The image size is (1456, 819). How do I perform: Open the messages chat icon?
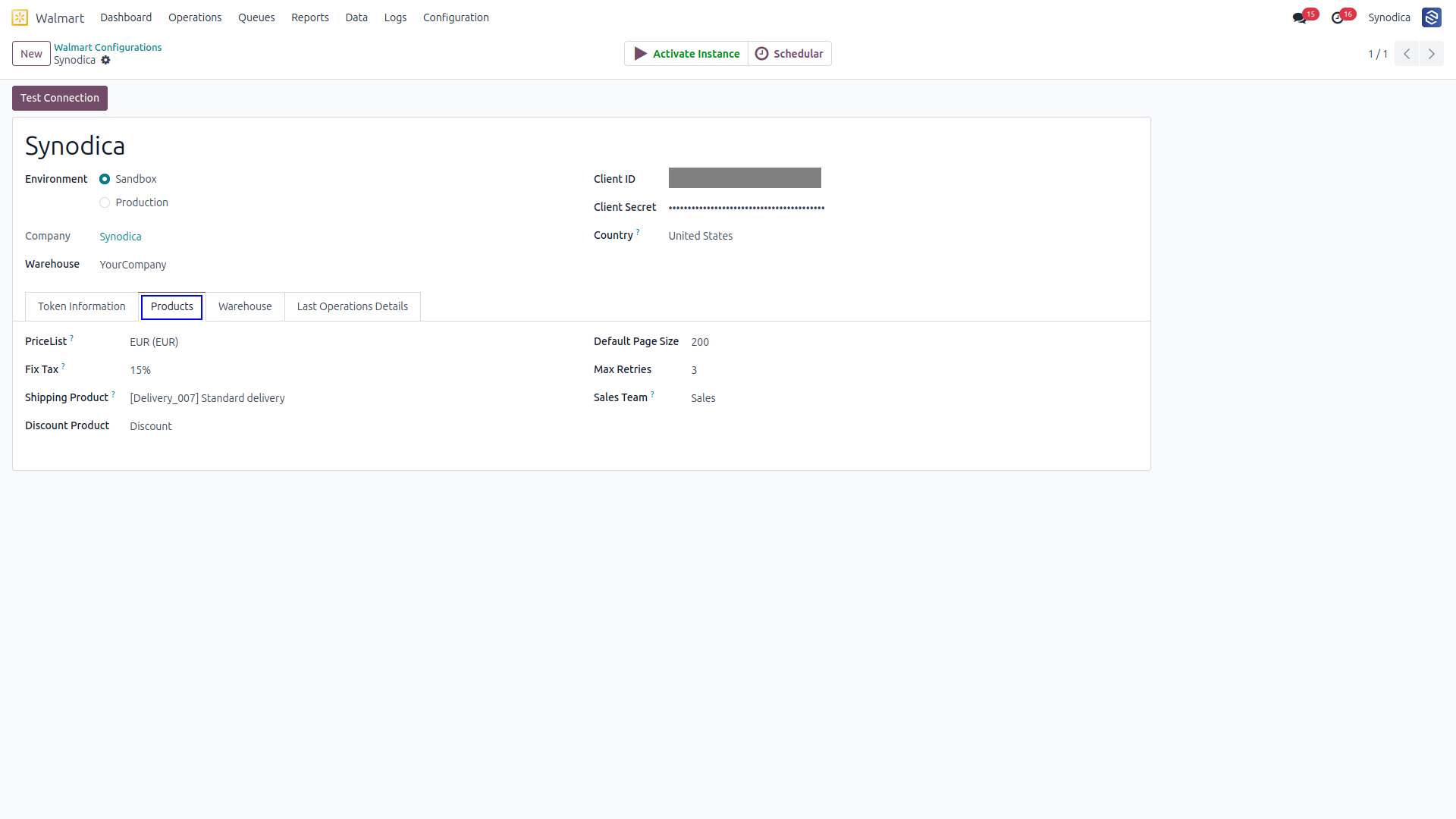[1300, 17]
